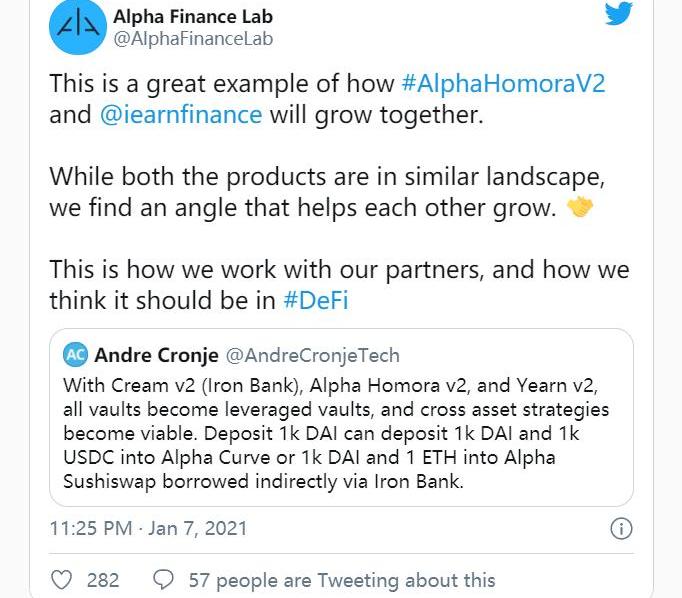This screenshot has width=682, height=598.
Task: Visit the @AlphaFinanceLab handle
Action: [193, 39]
